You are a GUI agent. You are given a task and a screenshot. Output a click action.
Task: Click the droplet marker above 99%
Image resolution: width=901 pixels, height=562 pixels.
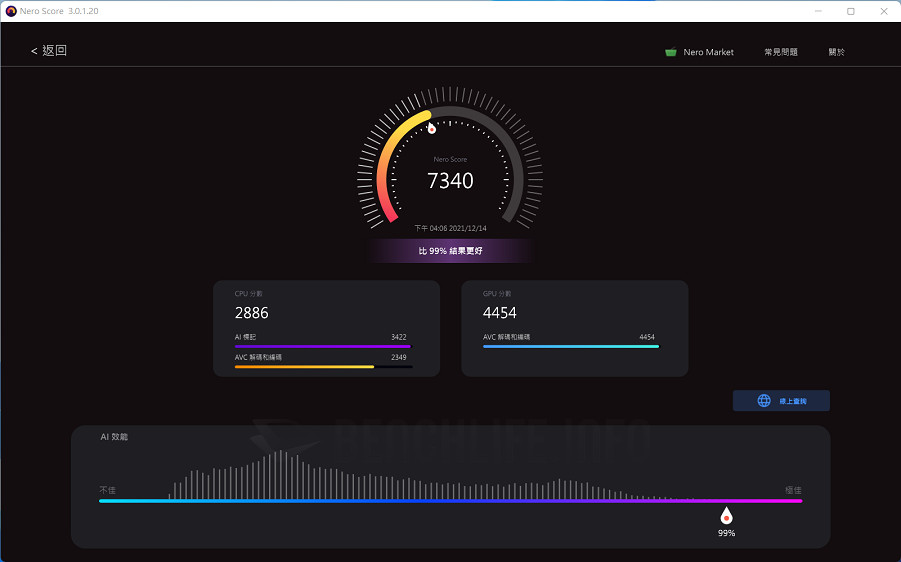coord(726,515)
